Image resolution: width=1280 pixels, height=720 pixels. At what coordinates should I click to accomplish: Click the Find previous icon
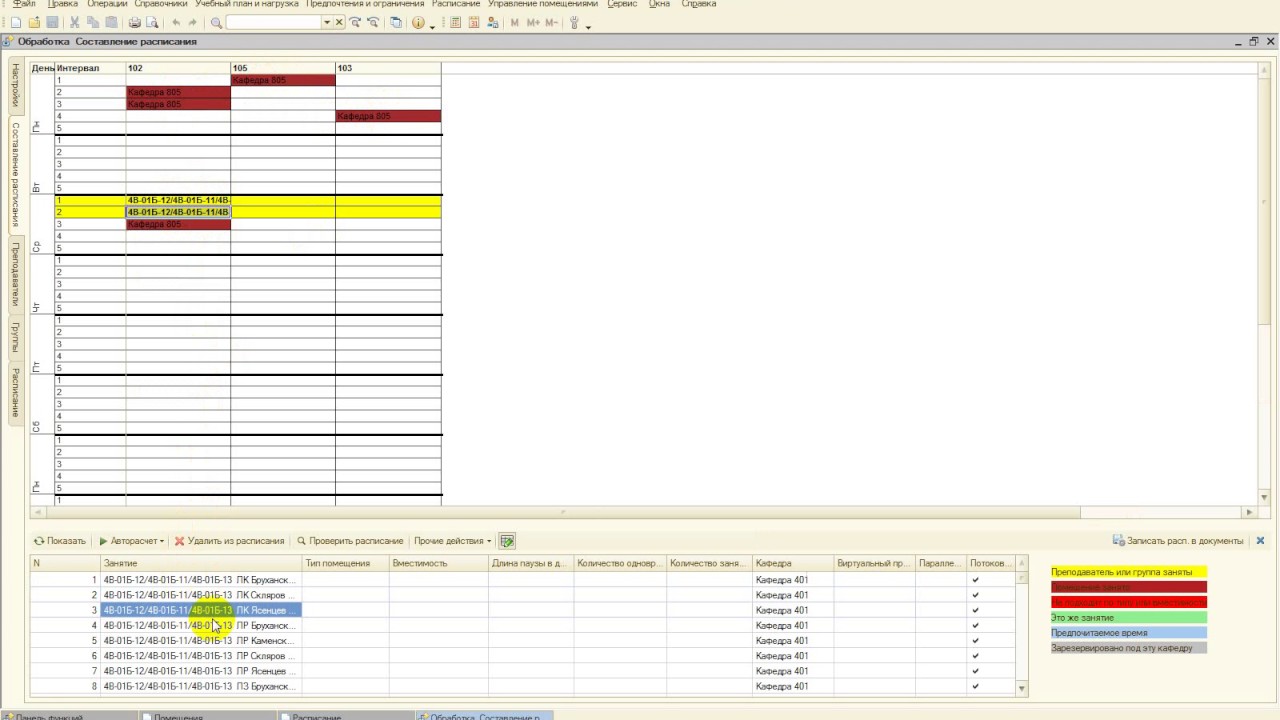[373, 23]
